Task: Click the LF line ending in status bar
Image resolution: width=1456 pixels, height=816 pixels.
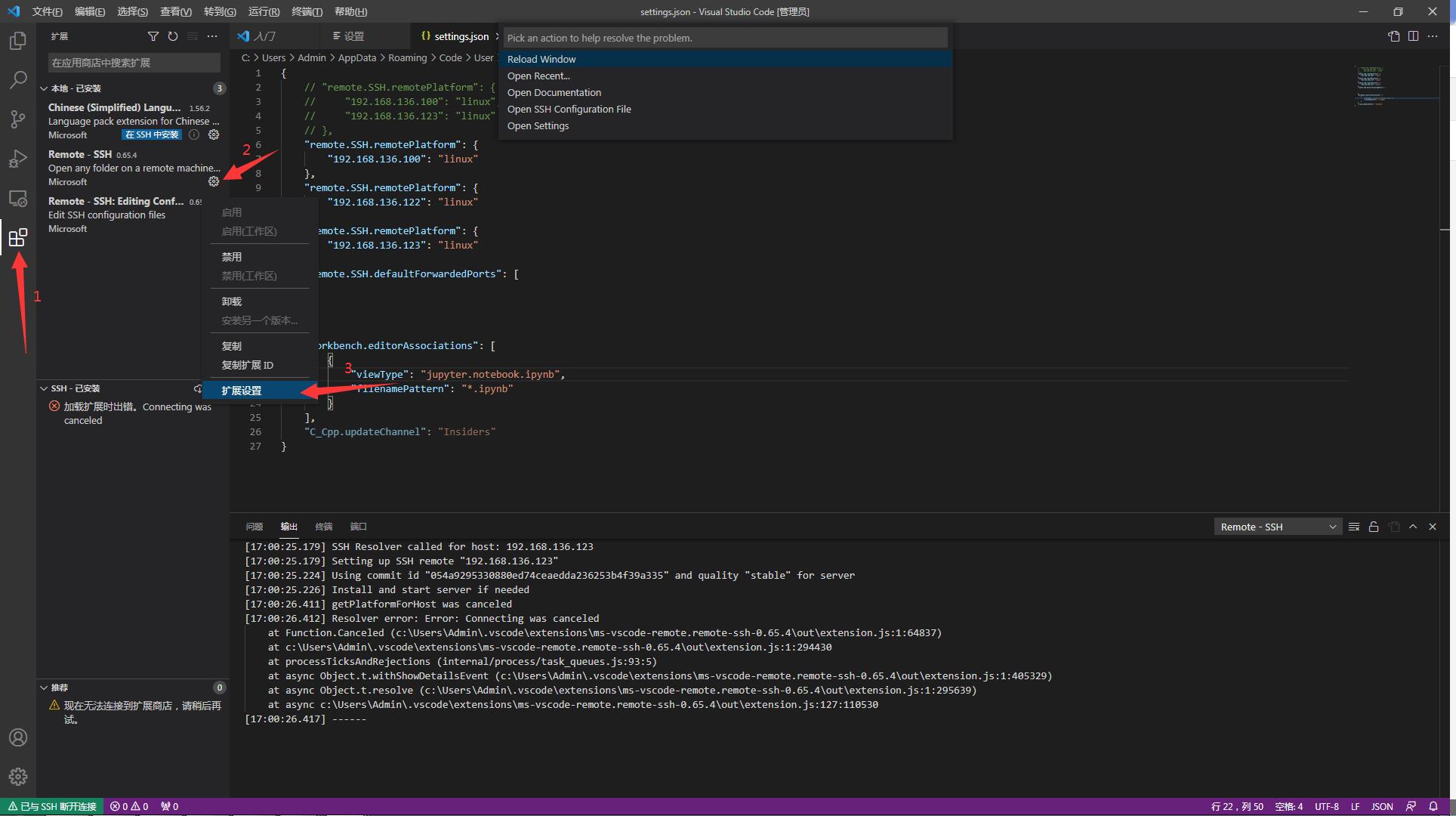Action: click(1355, 806)
